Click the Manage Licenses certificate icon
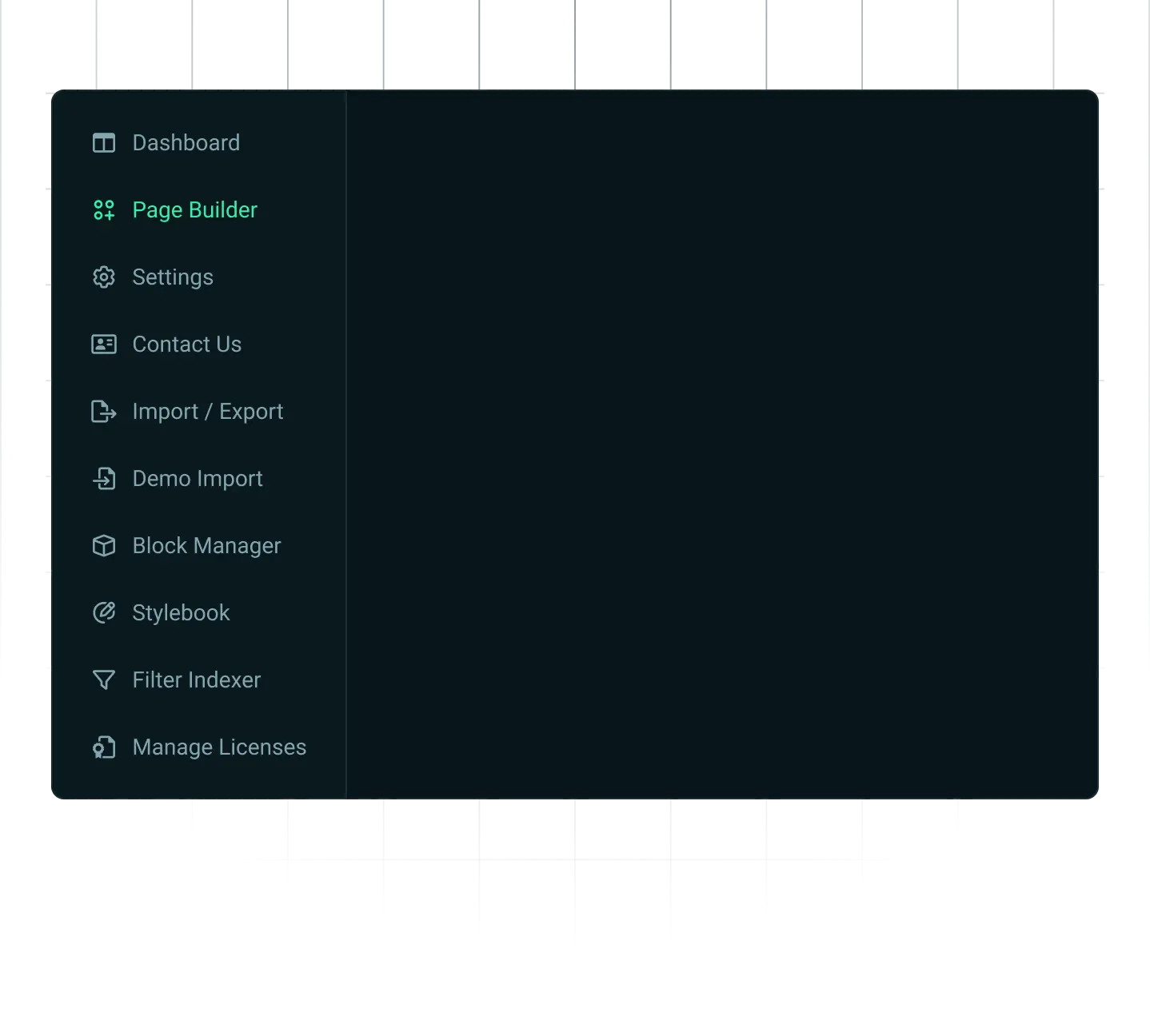This screenshot has width=1150, height=1036. point(104,747)
